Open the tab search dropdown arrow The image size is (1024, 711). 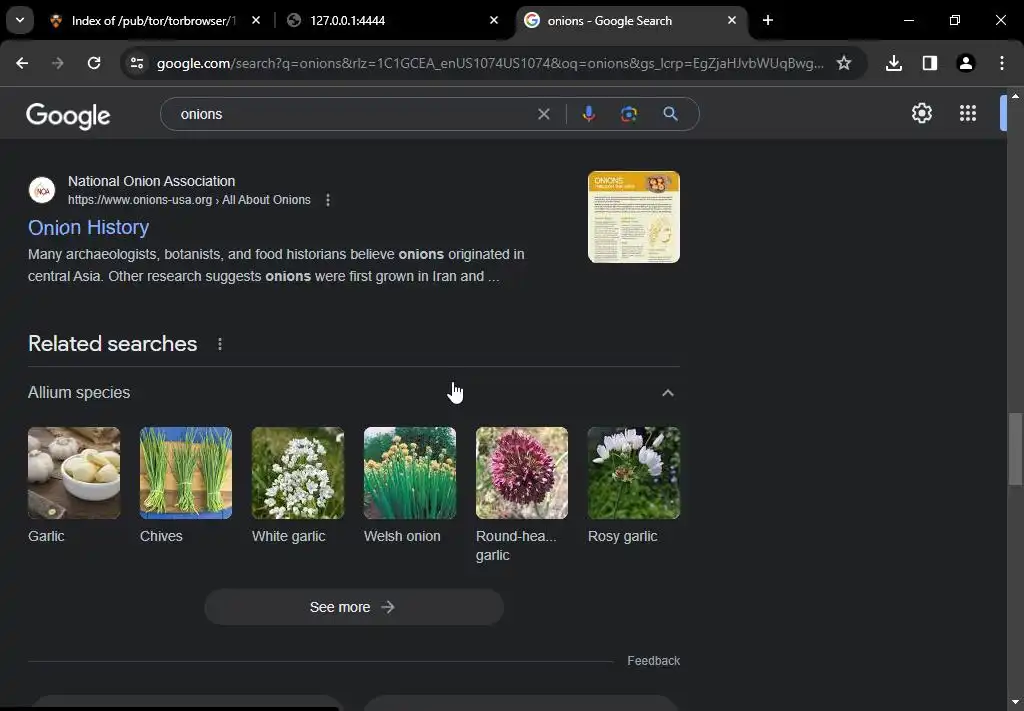[20, 20]
